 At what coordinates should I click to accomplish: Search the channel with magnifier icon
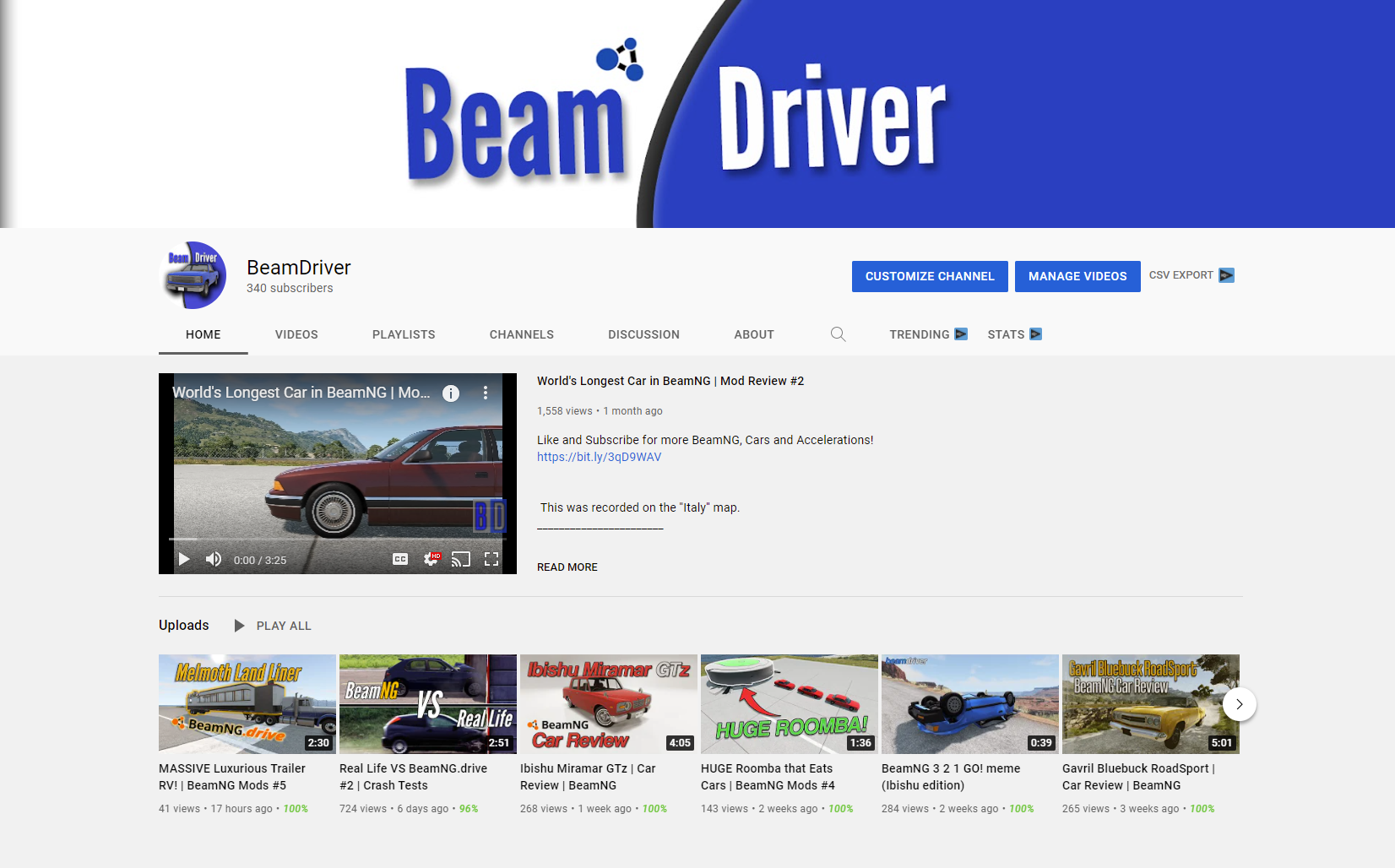[x=838, y=334]
